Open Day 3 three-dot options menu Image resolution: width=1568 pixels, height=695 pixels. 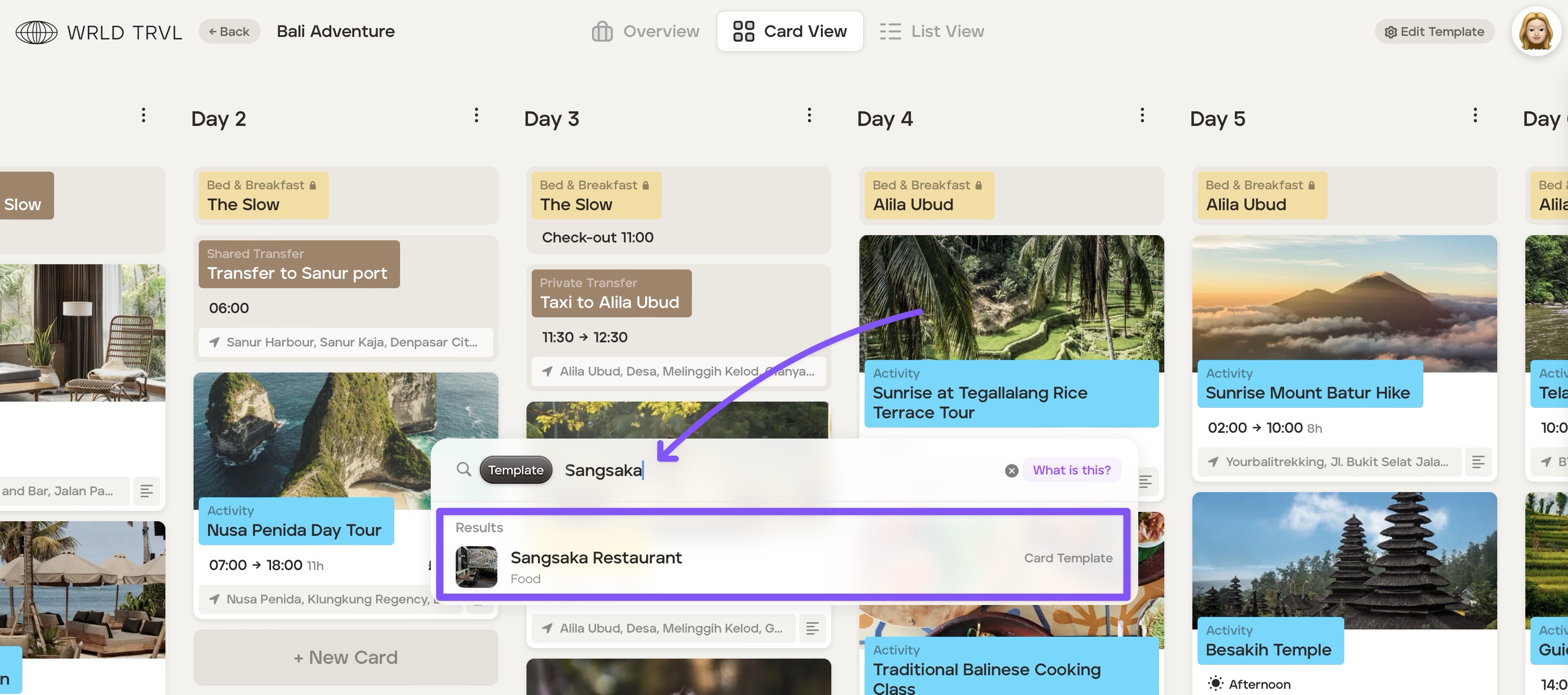click(x=809, y=115)
